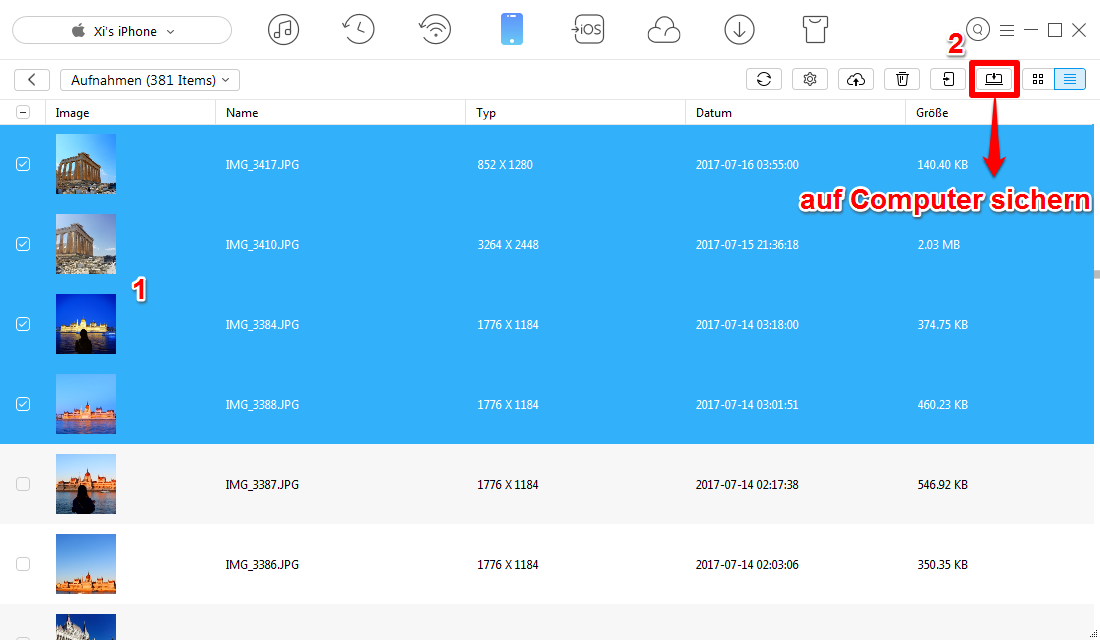Select file name IMG_3410.JPG

262,245
